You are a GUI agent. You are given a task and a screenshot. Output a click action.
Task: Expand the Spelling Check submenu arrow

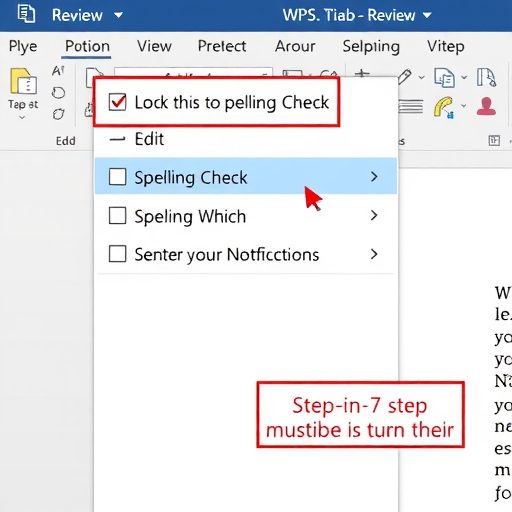tap(374, 177)
